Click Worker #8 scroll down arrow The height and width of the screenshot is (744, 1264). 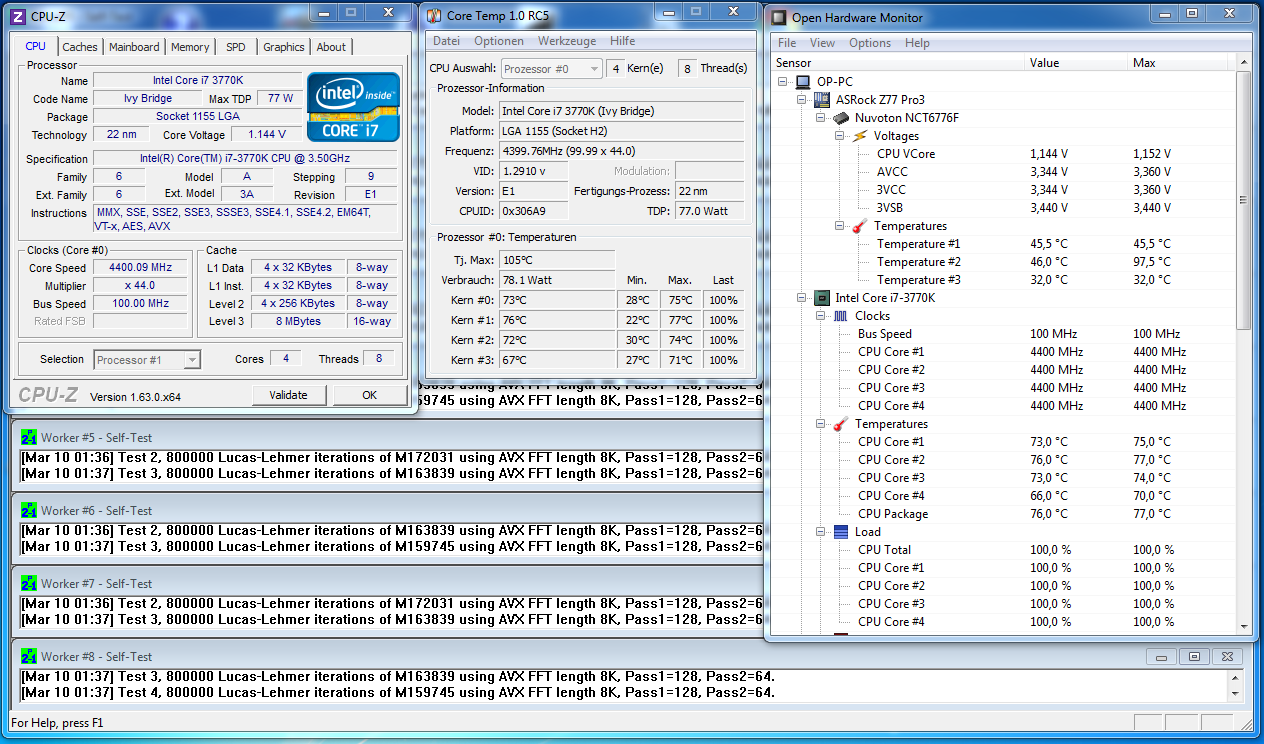click(x=1236, y=693)
